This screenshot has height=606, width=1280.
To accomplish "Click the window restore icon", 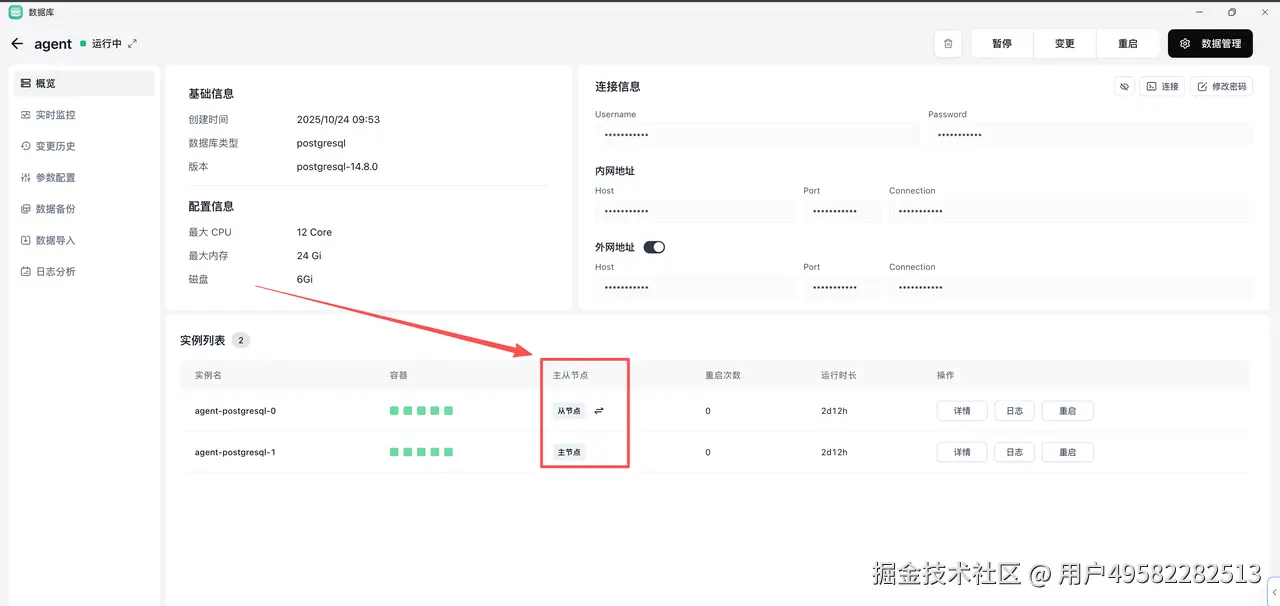I will (x=1232, y=12).
